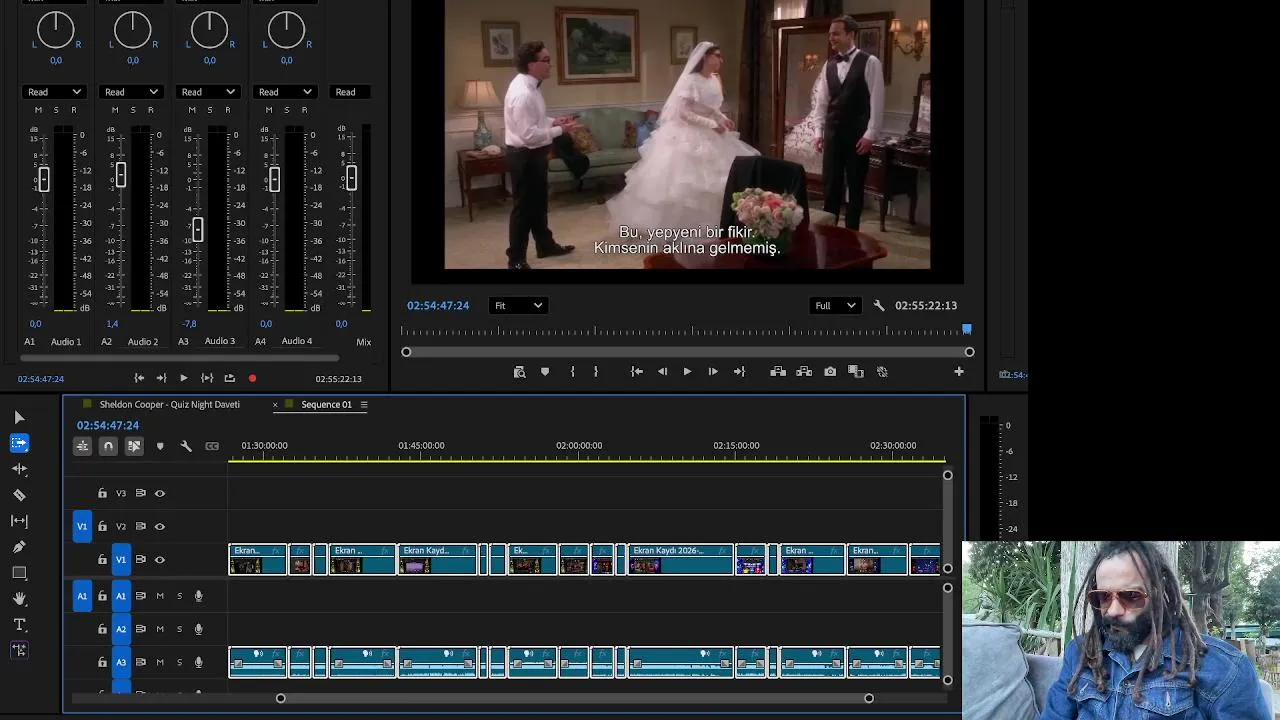Viewport: 1280px width, 720px height.
Task: Lock the V1 video track
Action: (102, 560)
